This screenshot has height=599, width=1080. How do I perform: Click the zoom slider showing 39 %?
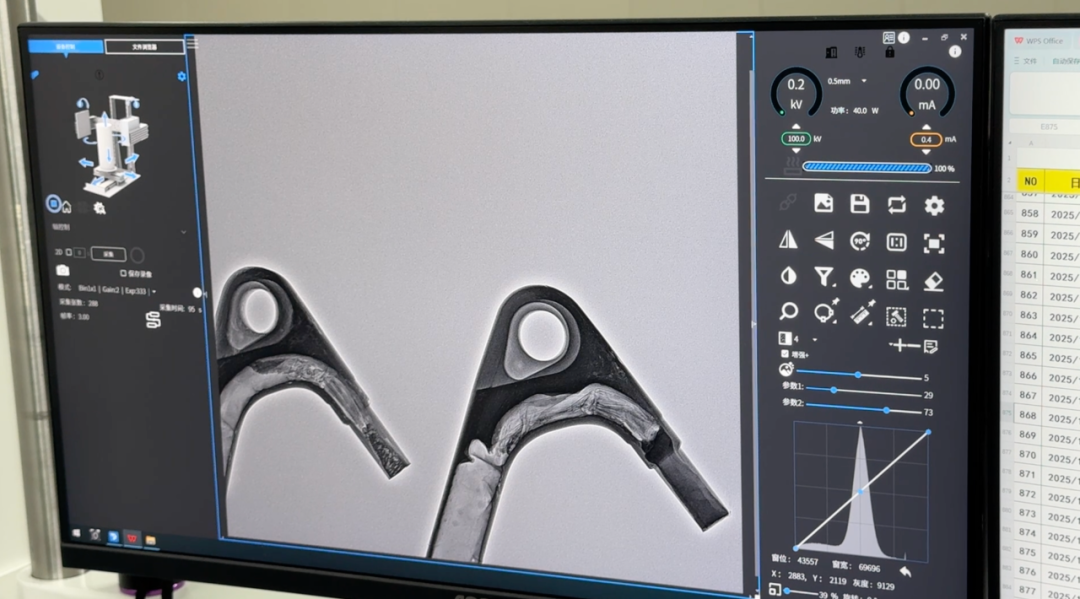tap(802, 591)
